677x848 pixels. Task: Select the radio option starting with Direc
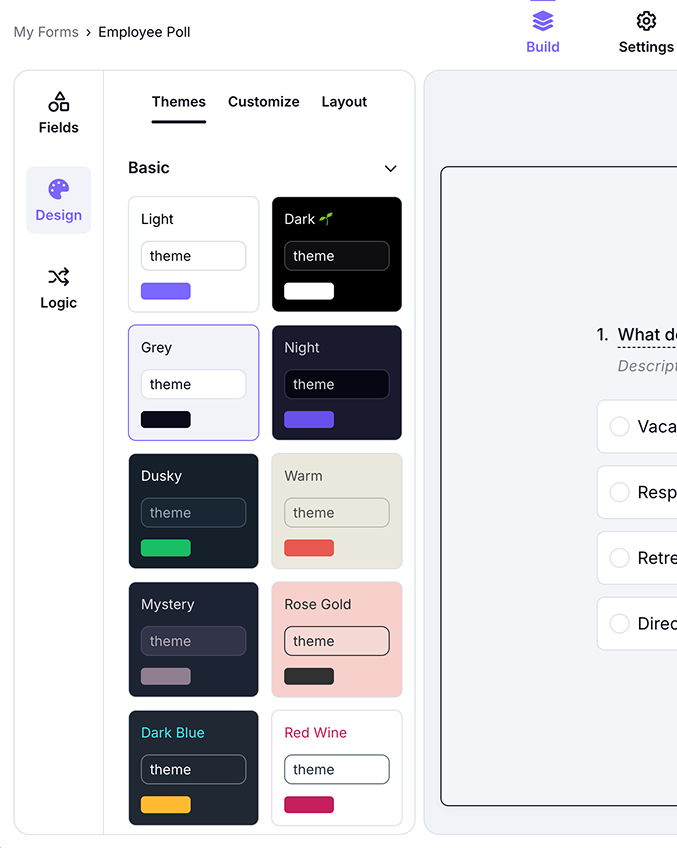tap(620, 623)
